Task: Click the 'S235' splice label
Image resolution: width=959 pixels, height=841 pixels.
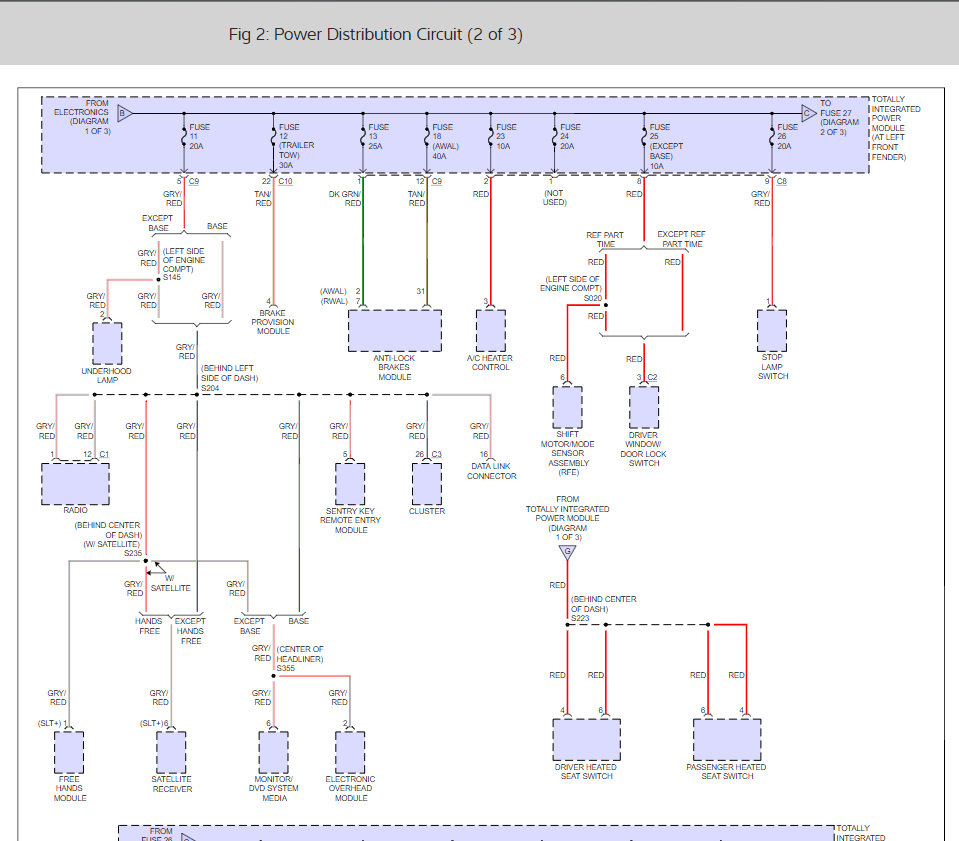Action: click(133, 553)
